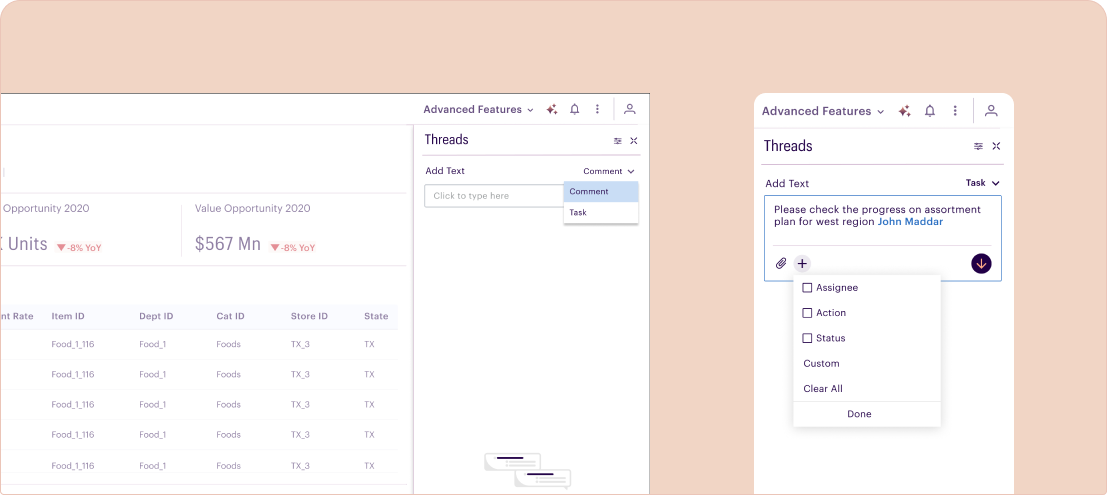Click into the task text area message
The width and height of the screenshot is (1107, 495).
pyautogui.click(x=878, y=215)
